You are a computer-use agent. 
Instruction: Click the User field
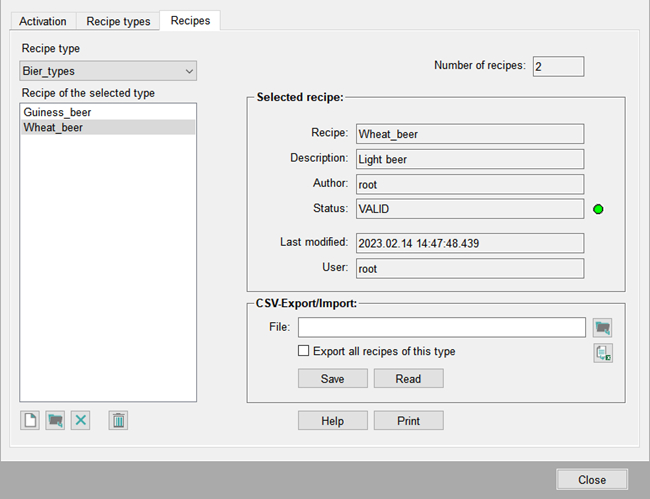coord(470,269)
